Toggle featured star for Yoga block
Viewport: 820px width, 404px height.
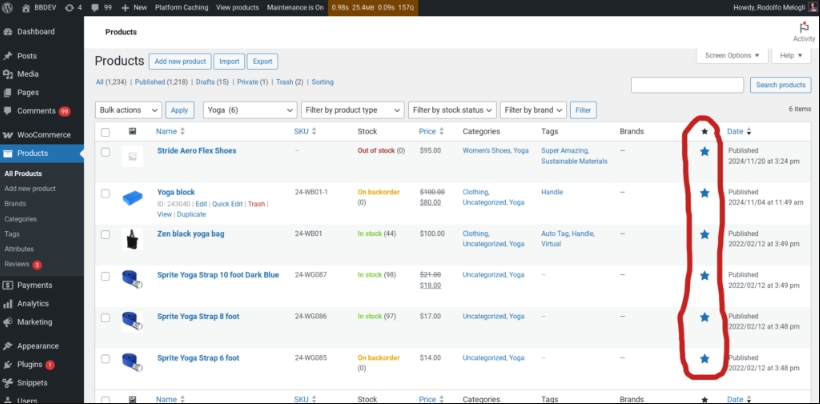tap(704, 193)
